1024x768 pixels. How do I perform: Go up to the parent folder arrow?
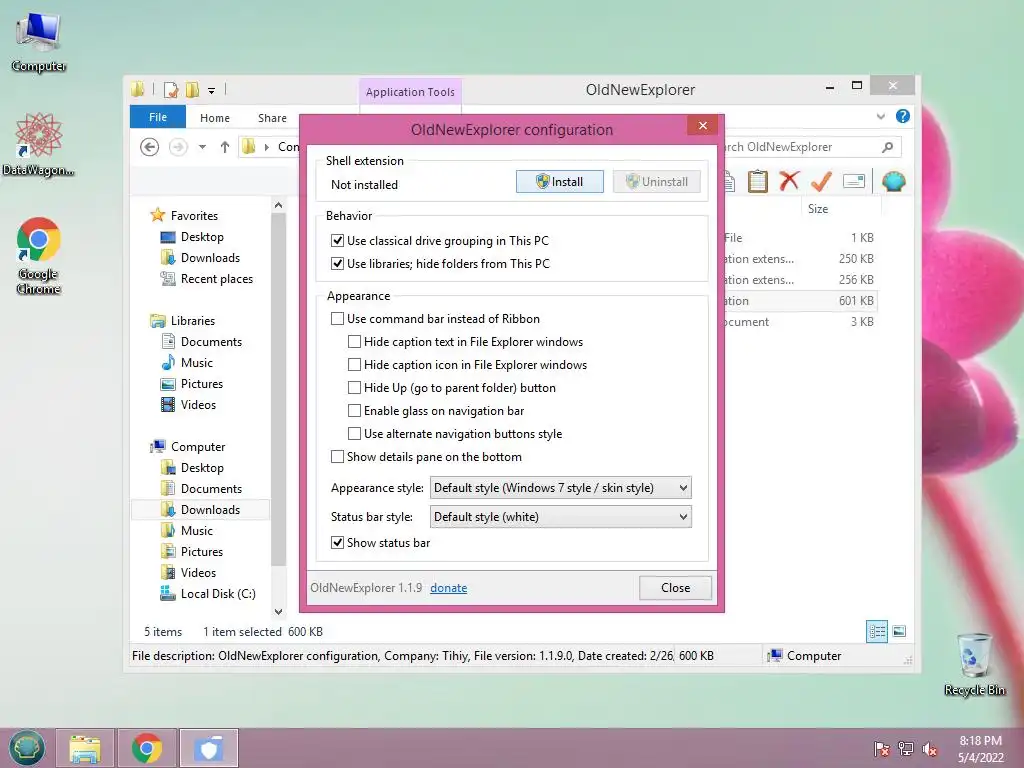[225, 147]
